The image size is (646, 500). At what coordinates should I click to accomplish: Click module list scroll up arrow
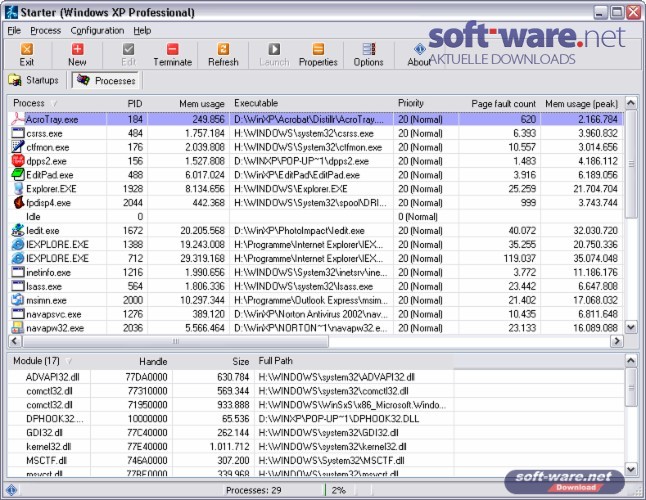point(631,361)
